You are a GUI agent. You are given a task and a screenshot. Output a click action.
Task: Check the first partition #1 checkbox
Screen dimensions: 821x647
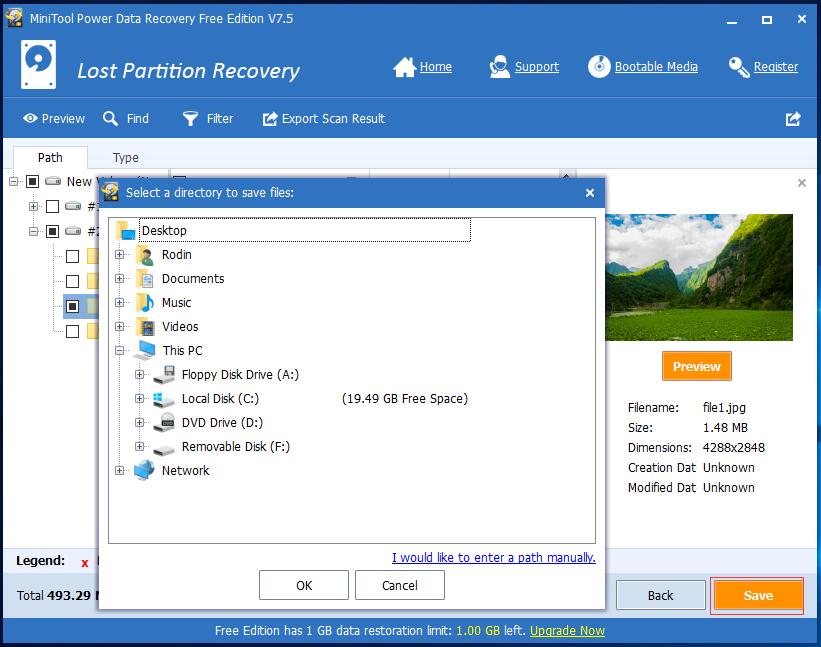point(52,206)
